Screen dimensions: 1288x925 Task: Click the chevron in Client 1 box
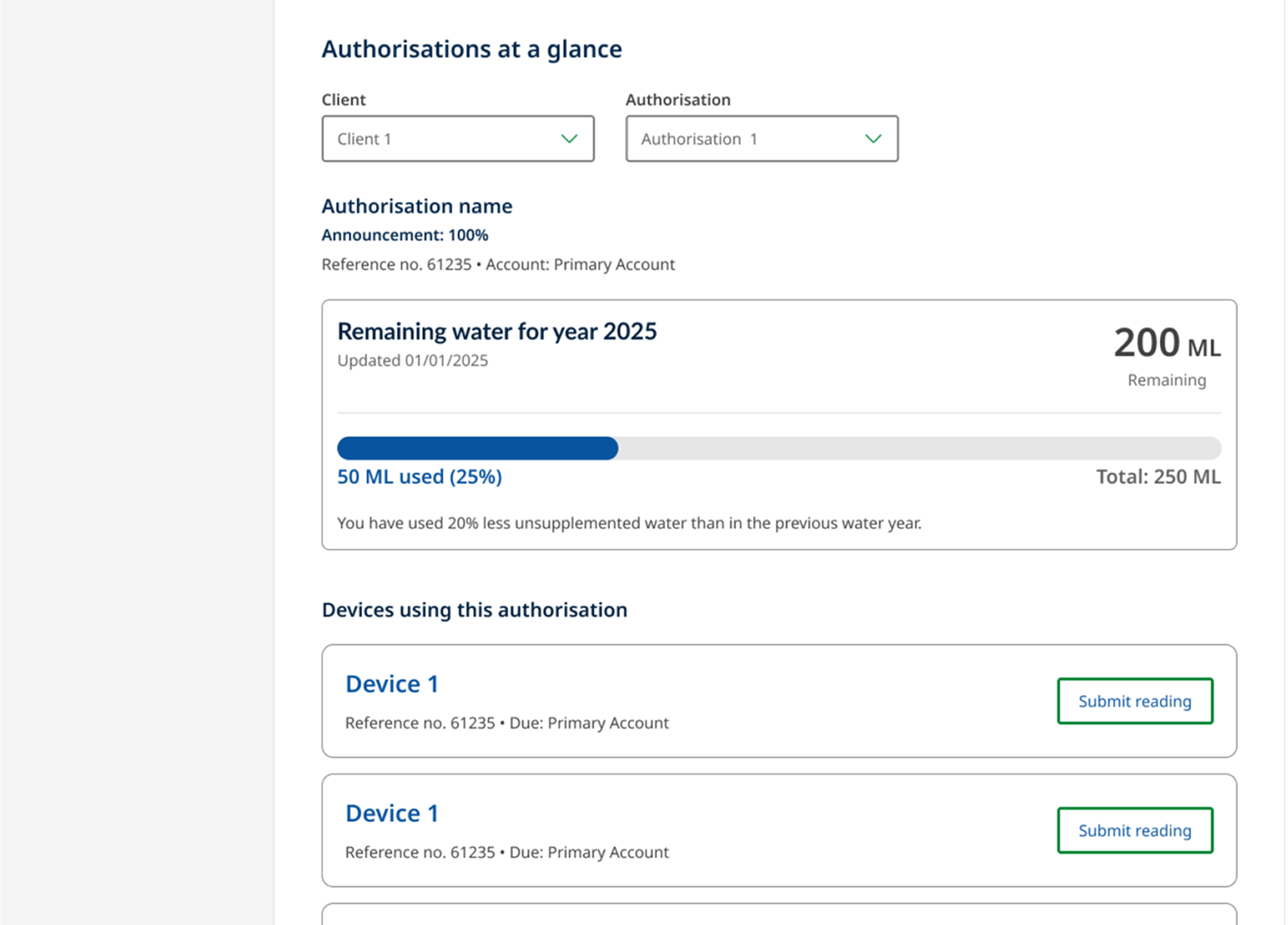[x=569, y=139]
